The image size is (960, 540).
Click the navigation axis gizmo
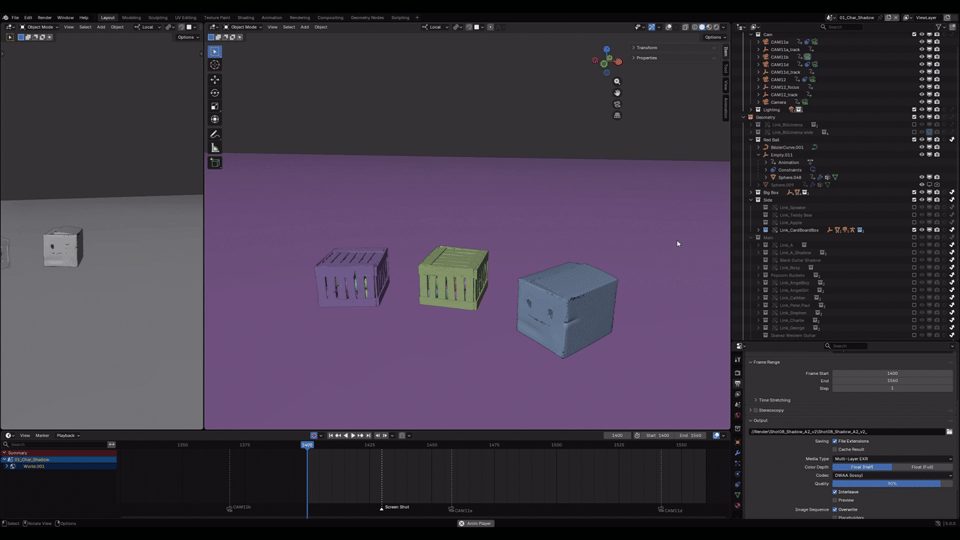point(607,61)
